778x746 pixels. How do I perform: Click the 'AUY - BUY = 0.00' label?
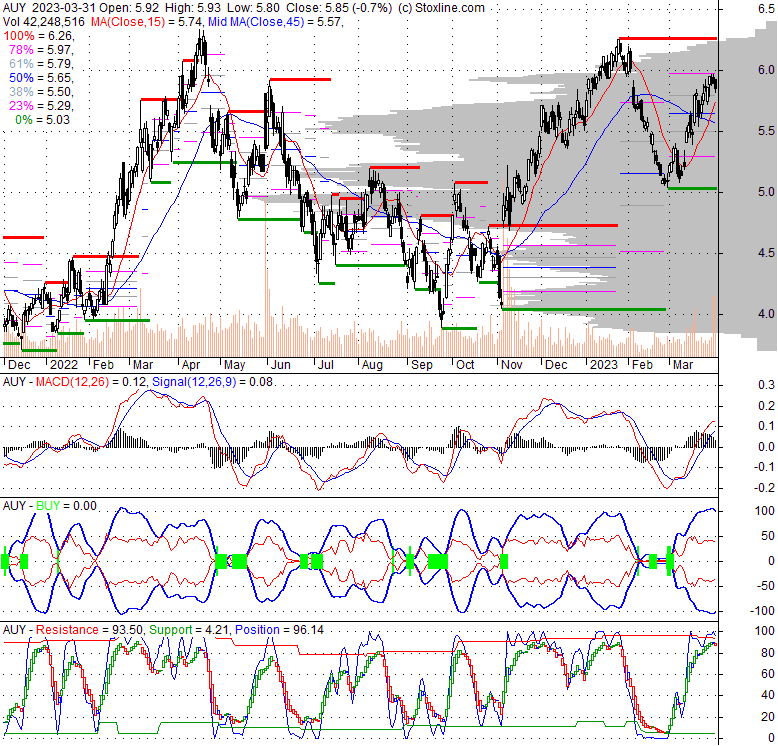50,506
